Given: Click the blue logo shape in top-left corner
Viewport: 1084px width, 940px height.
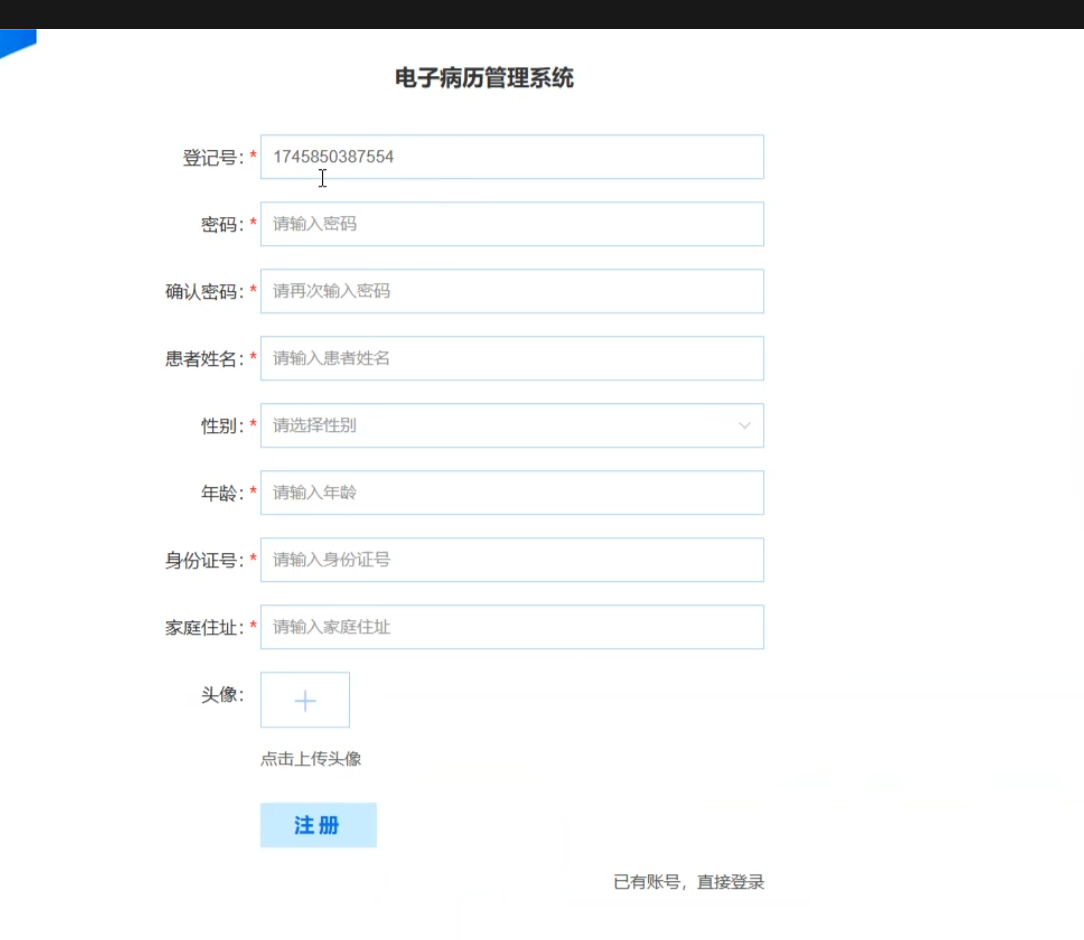Looking at the screenshot, I should coord(17,42).
